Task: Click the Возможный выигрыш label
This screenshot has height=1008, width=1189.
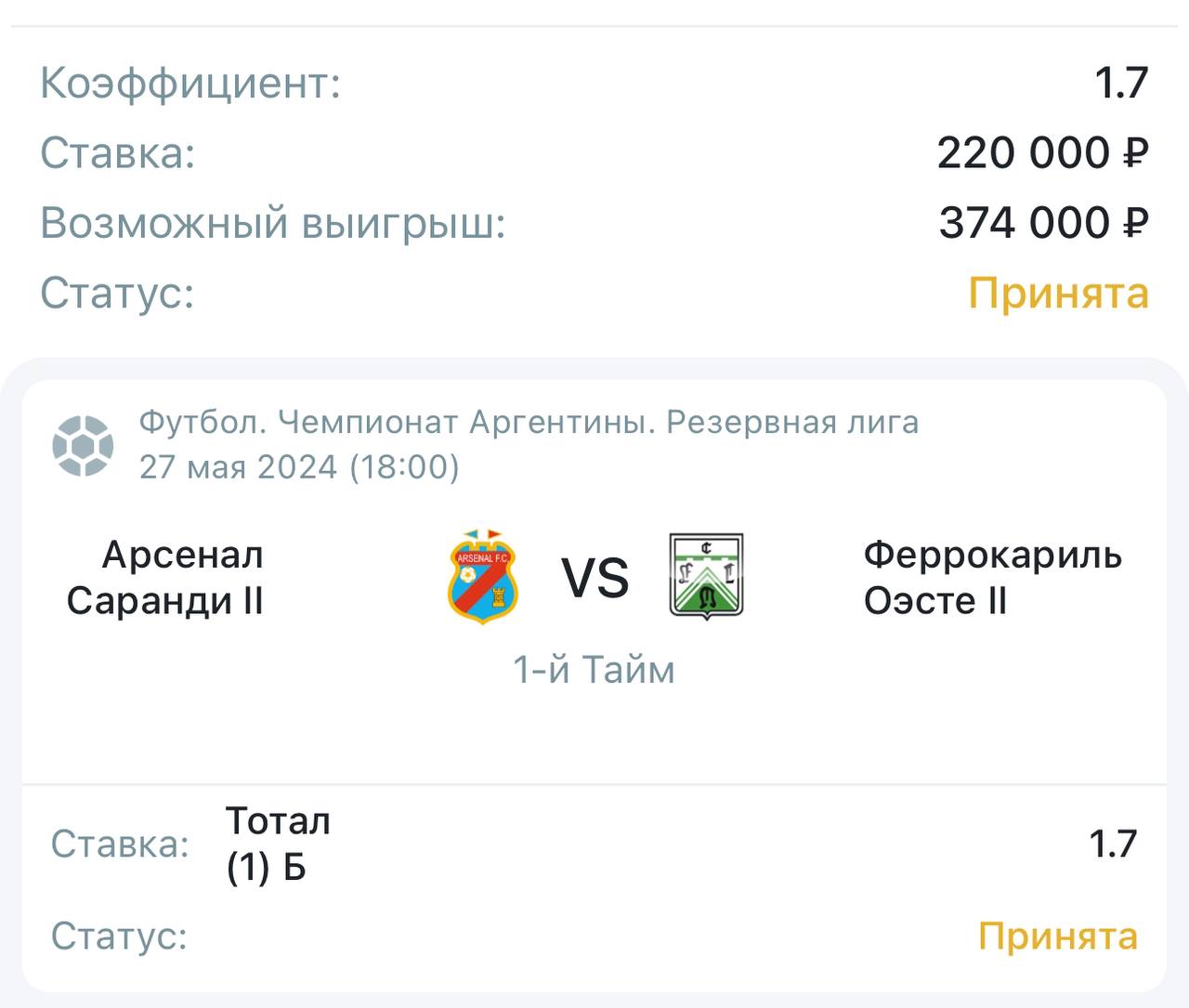Action: coord(272,223)
